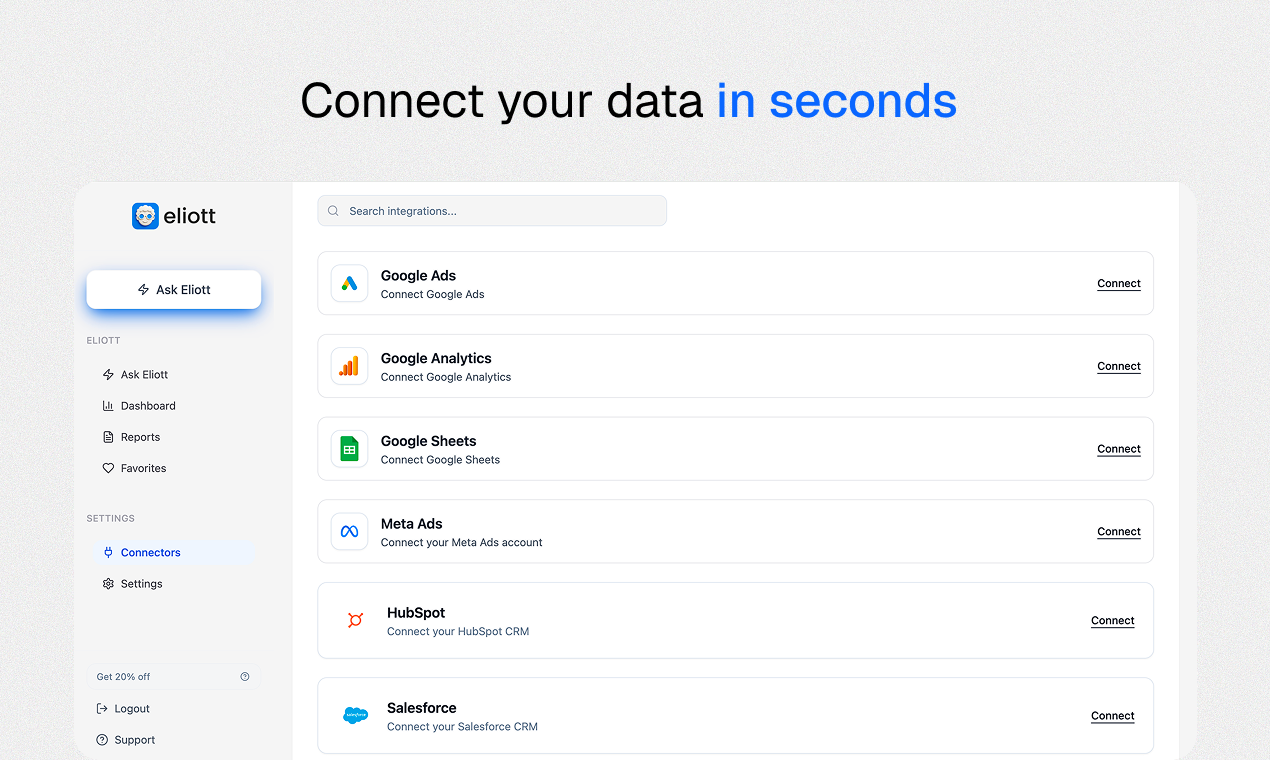Open the Settings gear icon
This screenshot has height=760, width=1270.
tap(109, 583)
